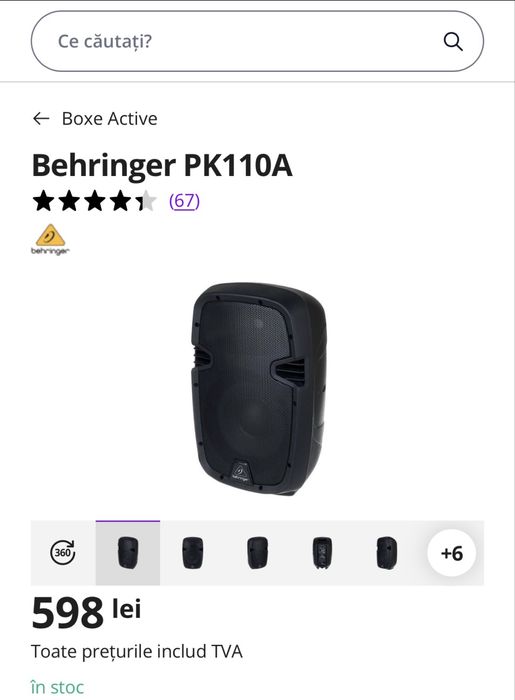Click the 'Toate prețurile includ TVA' note
The width and height of the screenshot is (515, 700).
pyautogui.click(x=137, y=651)
